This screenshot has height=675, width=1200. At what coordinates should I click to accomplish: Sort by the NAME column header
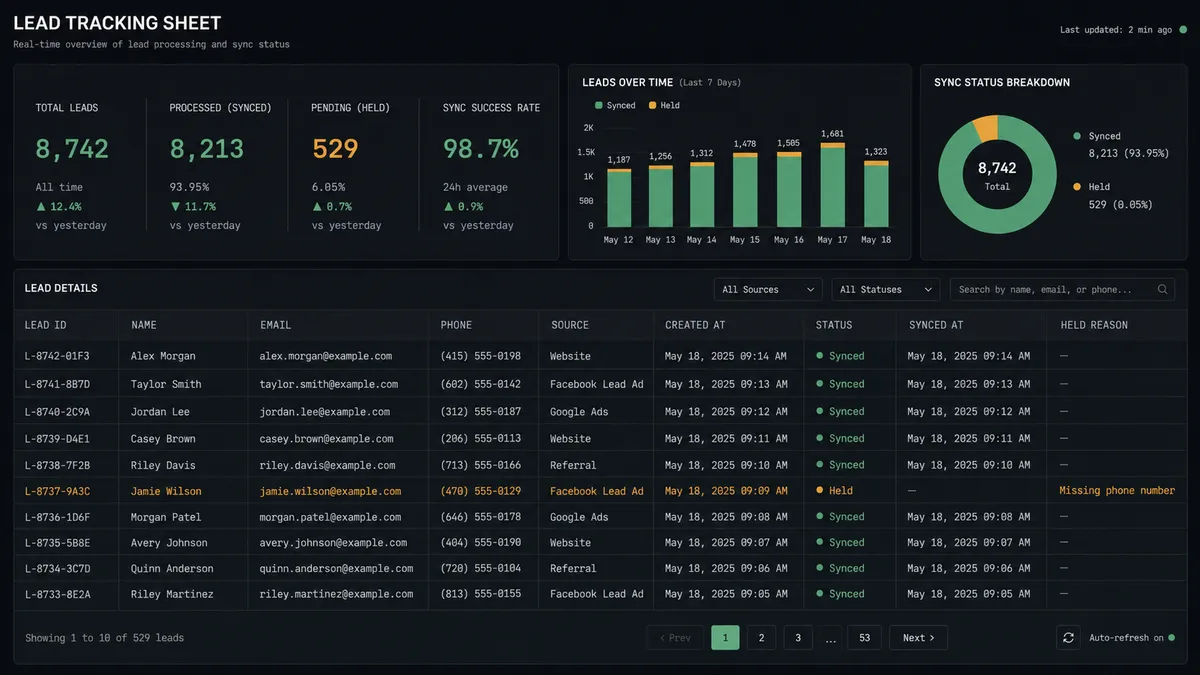click(x=144, y=325)
